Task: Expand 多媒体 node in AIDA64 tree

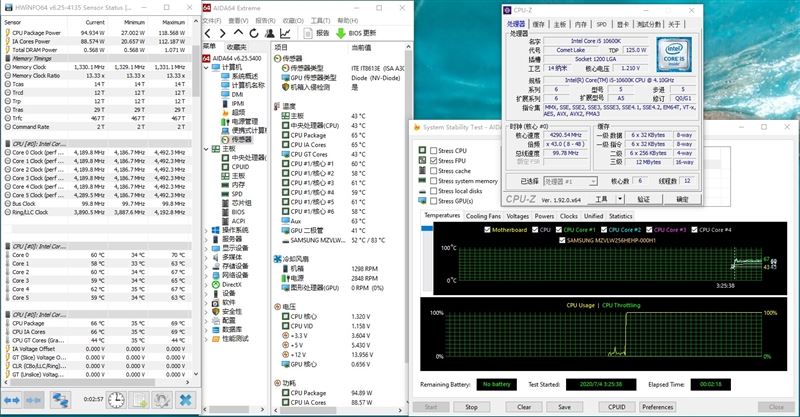Action: point(206,257)
